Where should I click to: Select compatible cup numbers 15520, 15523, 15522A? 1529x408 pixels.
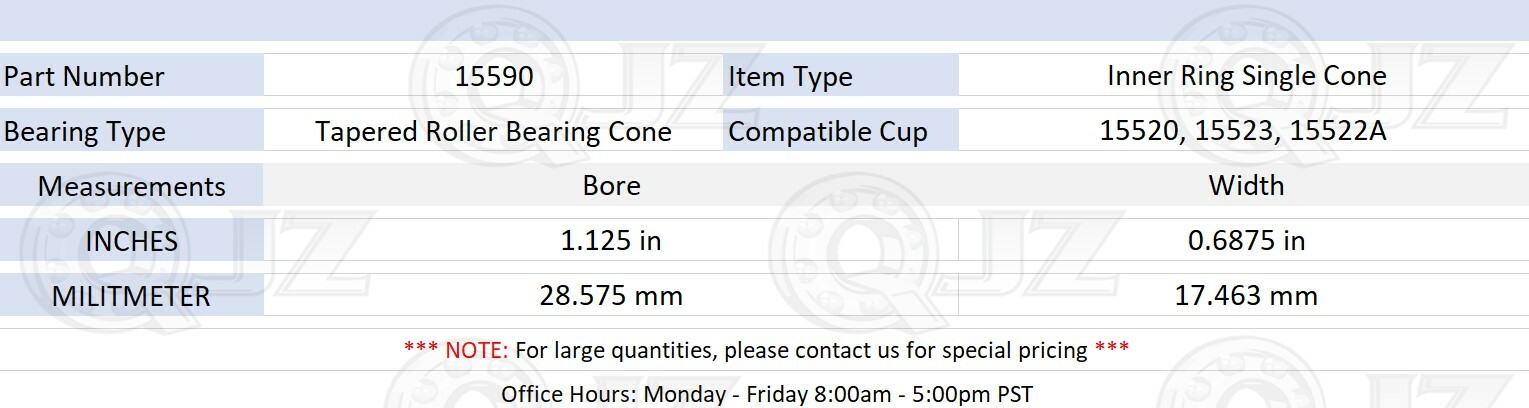[1243, 131]
